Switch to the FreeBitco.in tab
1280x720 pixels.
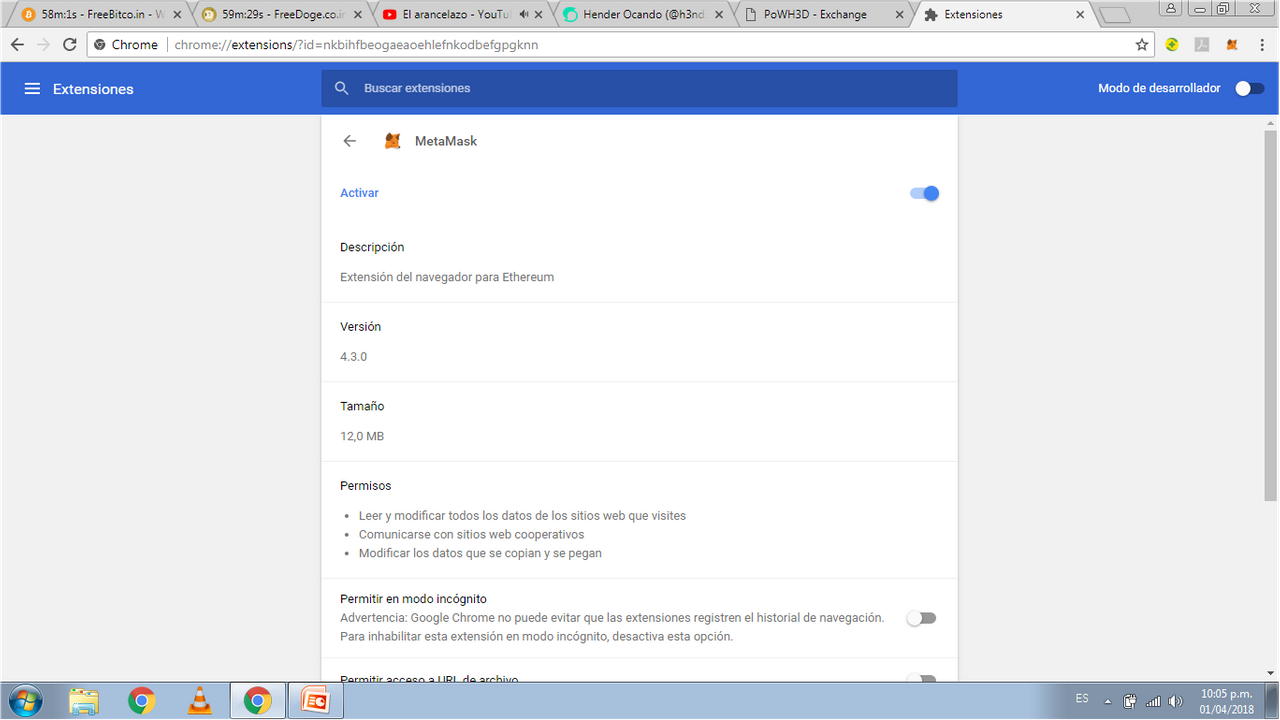tap(97, 15)
